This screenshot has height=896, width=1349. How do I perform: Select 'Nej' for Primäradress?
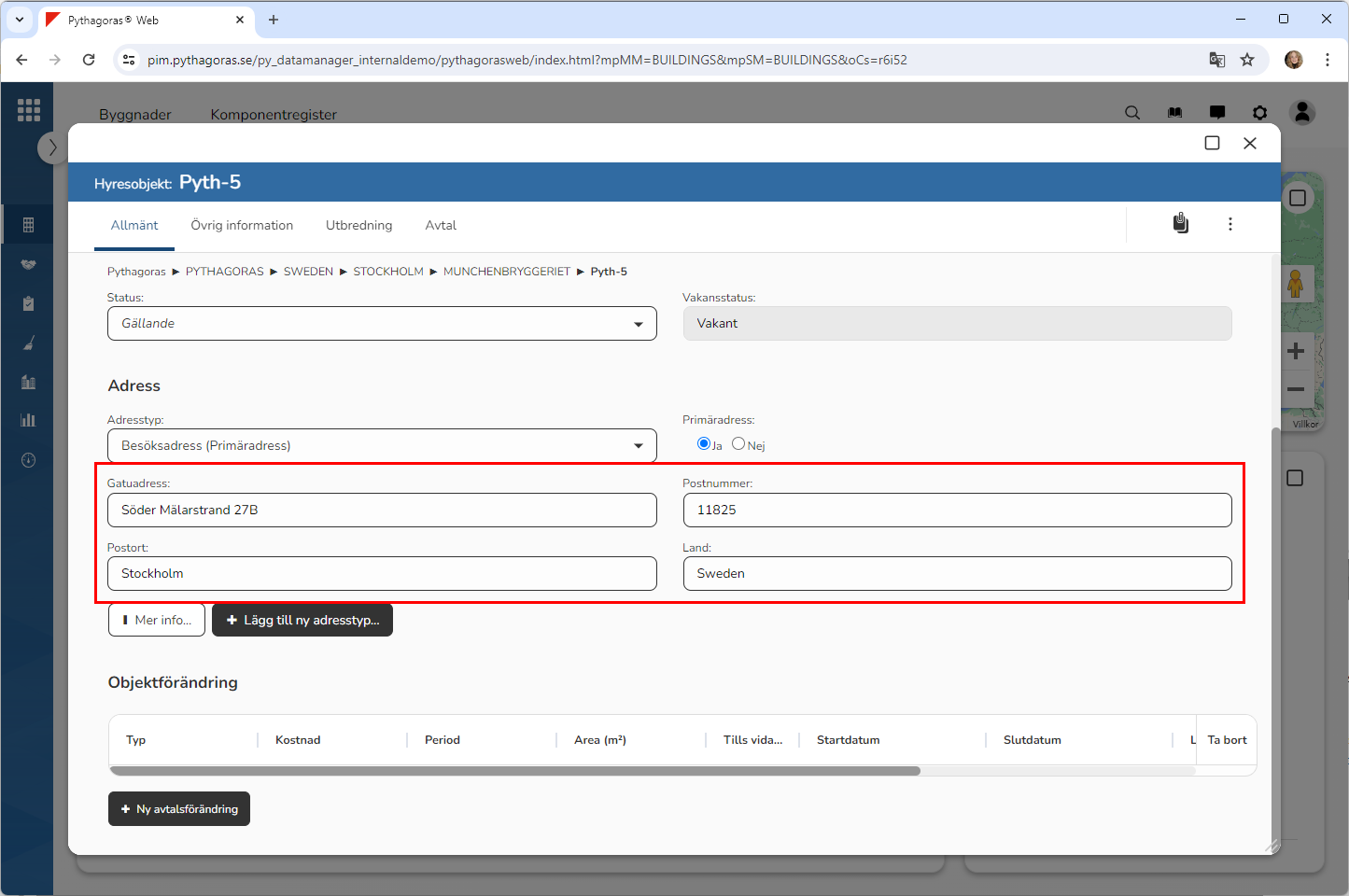point(738,444)
